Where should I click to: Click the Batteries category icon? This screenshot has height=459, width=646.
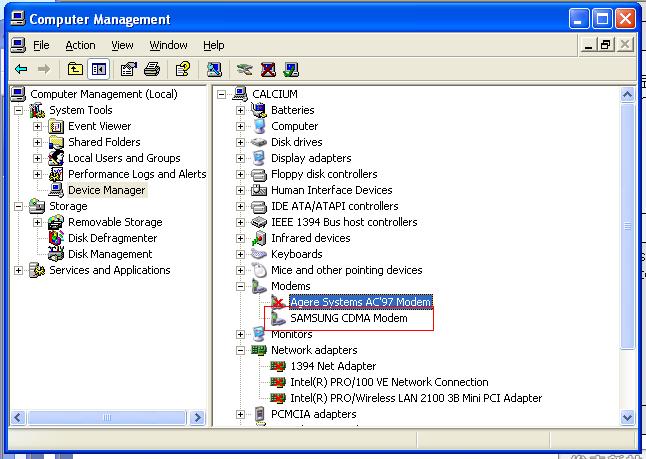tap(259, 110)
